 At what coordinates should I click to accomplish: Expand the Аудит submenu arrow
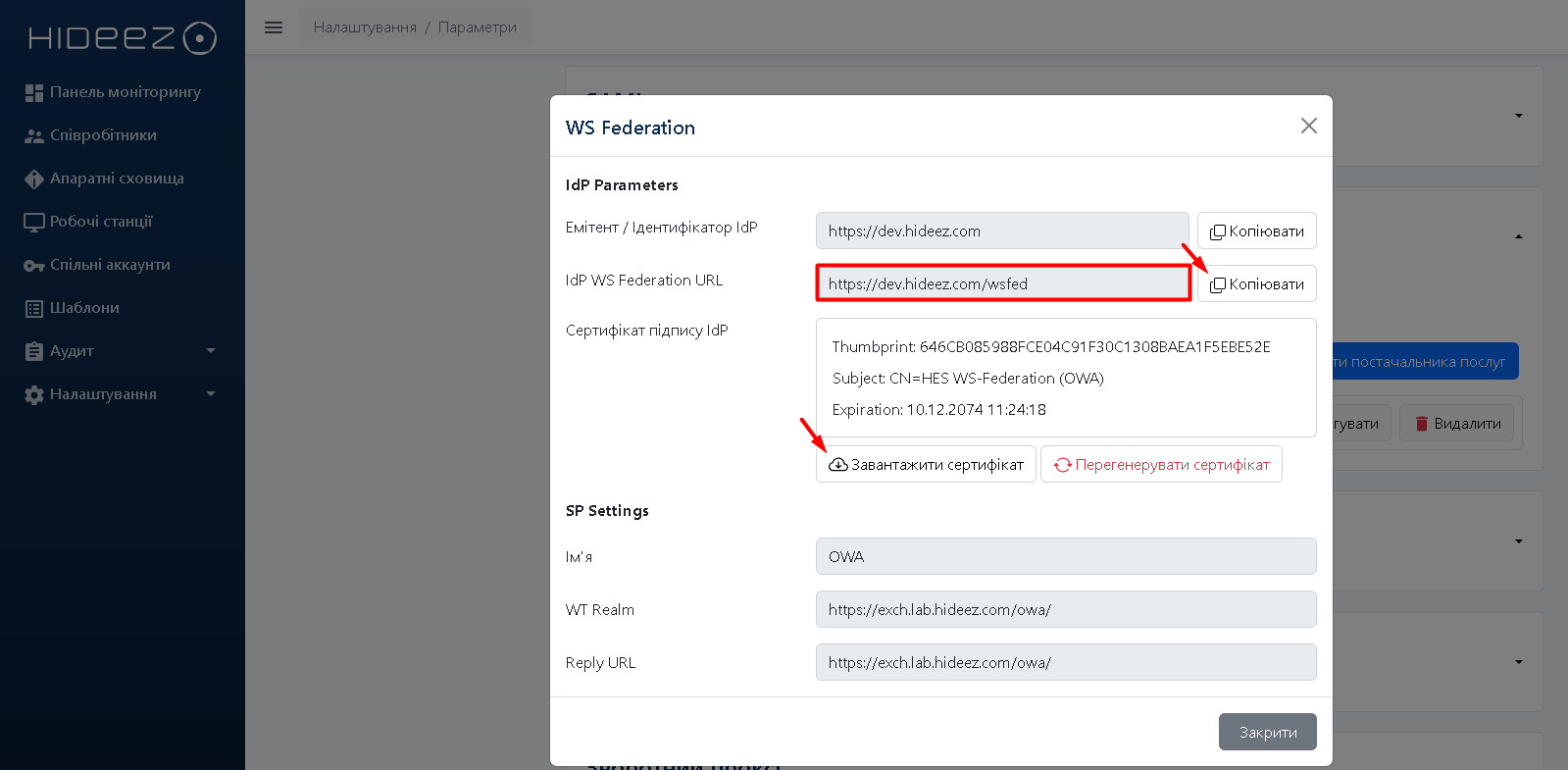211,350
